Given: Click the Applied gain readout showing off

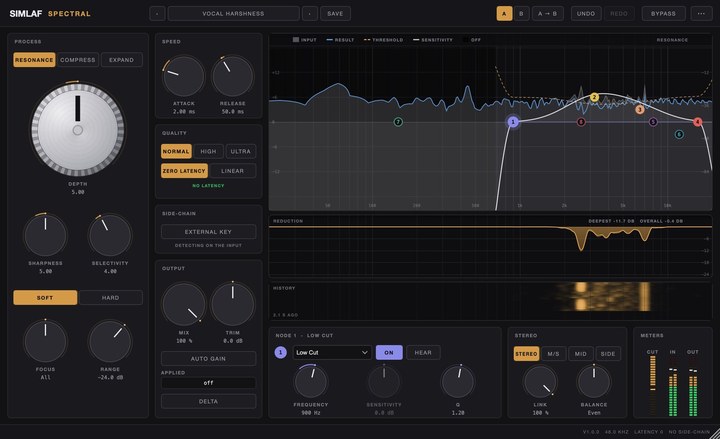Looking at the screenshot, I should click(x=208, y=383).
